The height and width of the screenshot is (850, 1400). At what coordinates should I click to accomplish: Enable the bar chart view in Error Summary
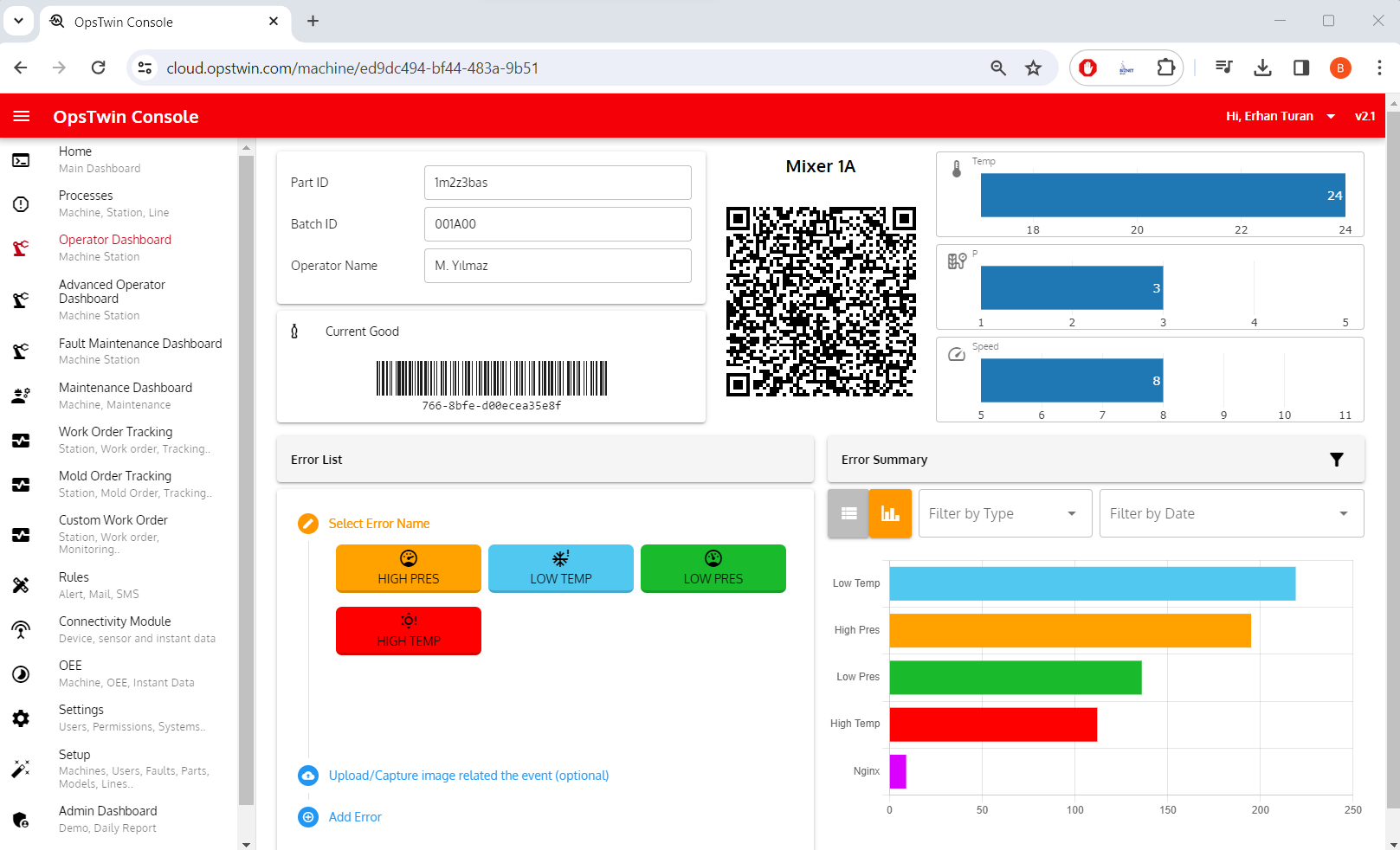tap(889, 512)
